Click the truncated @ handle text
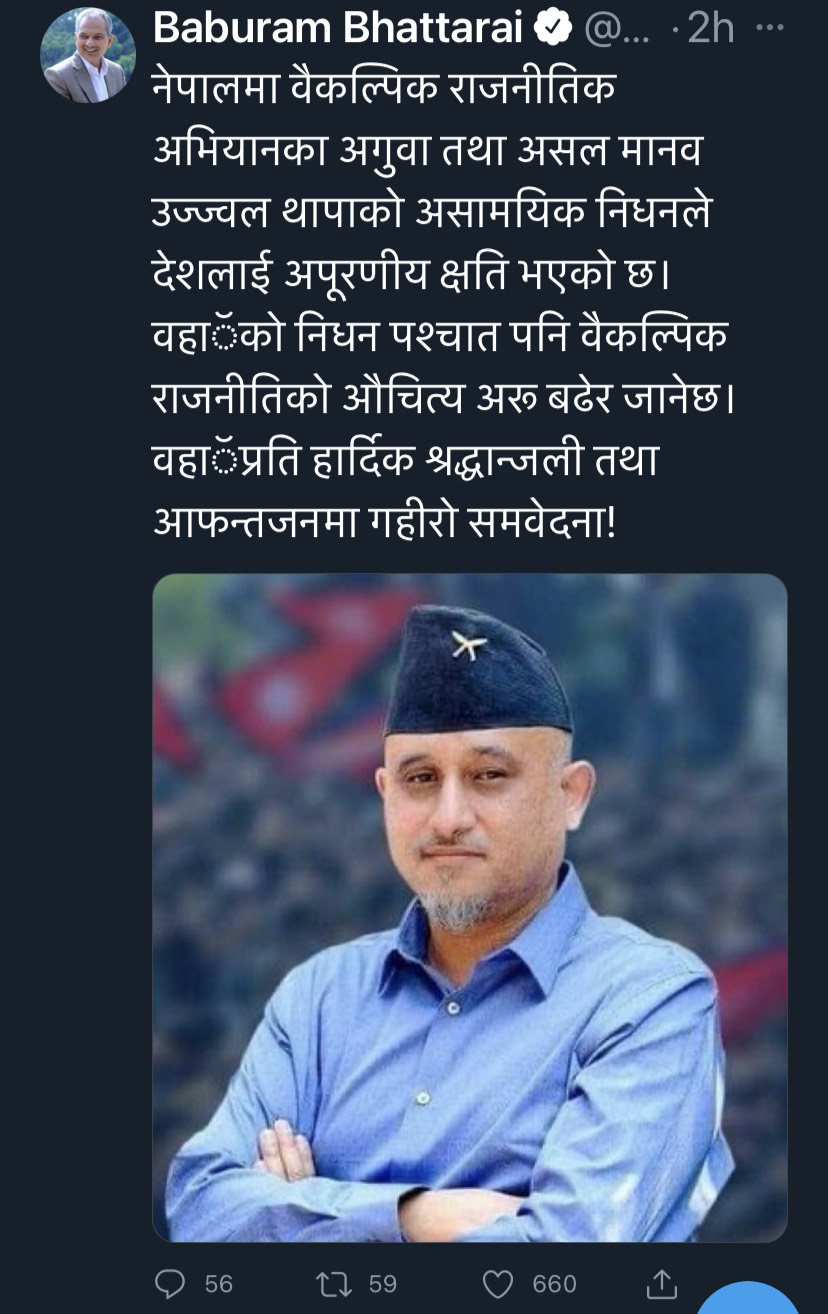828x1314 pixels. [x=615, y=30]
